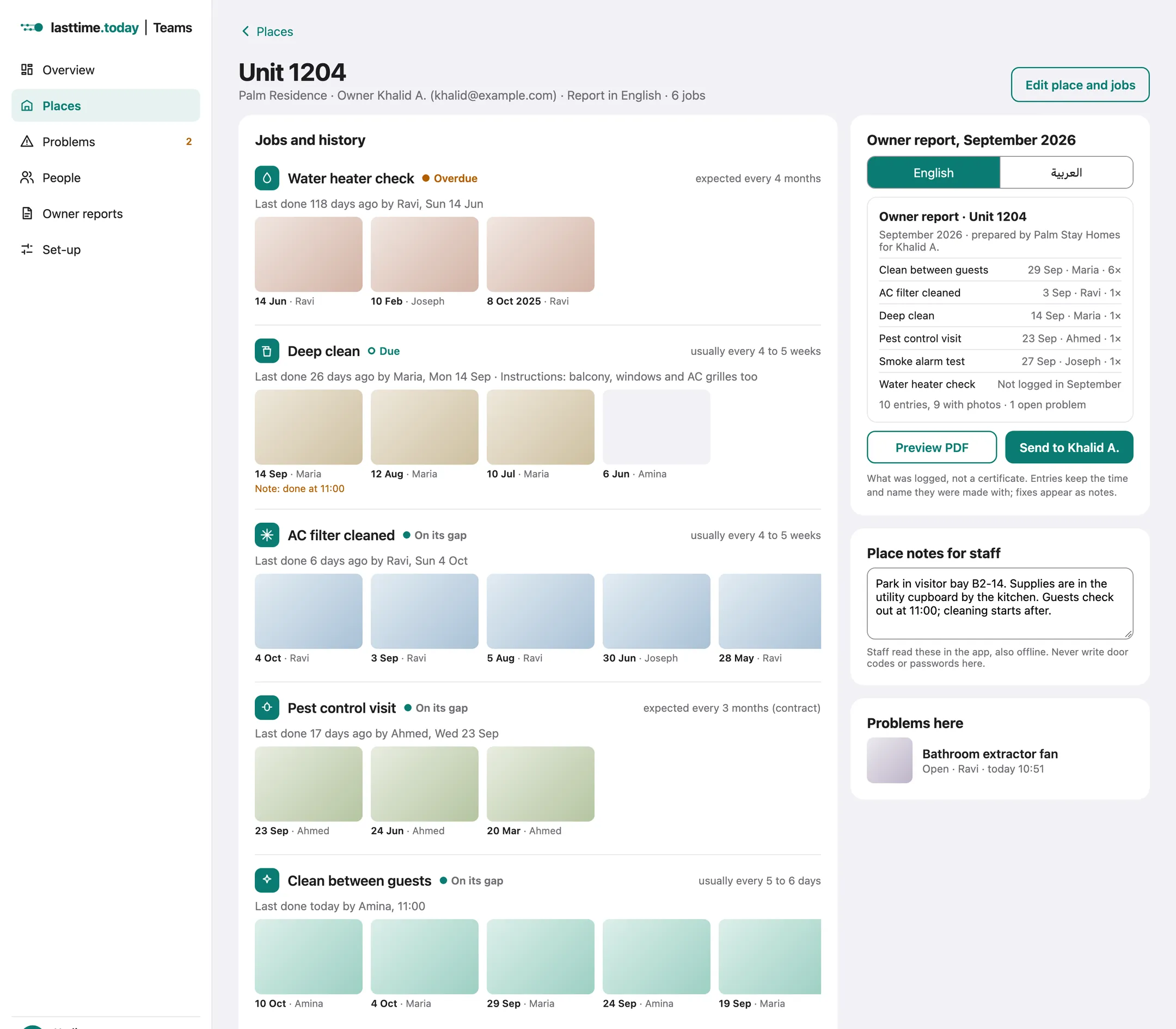The width and height of the screenshot is (1176, 1029).
Task: Click the Places house icon in sidebar
Action: tap(27, 106)
